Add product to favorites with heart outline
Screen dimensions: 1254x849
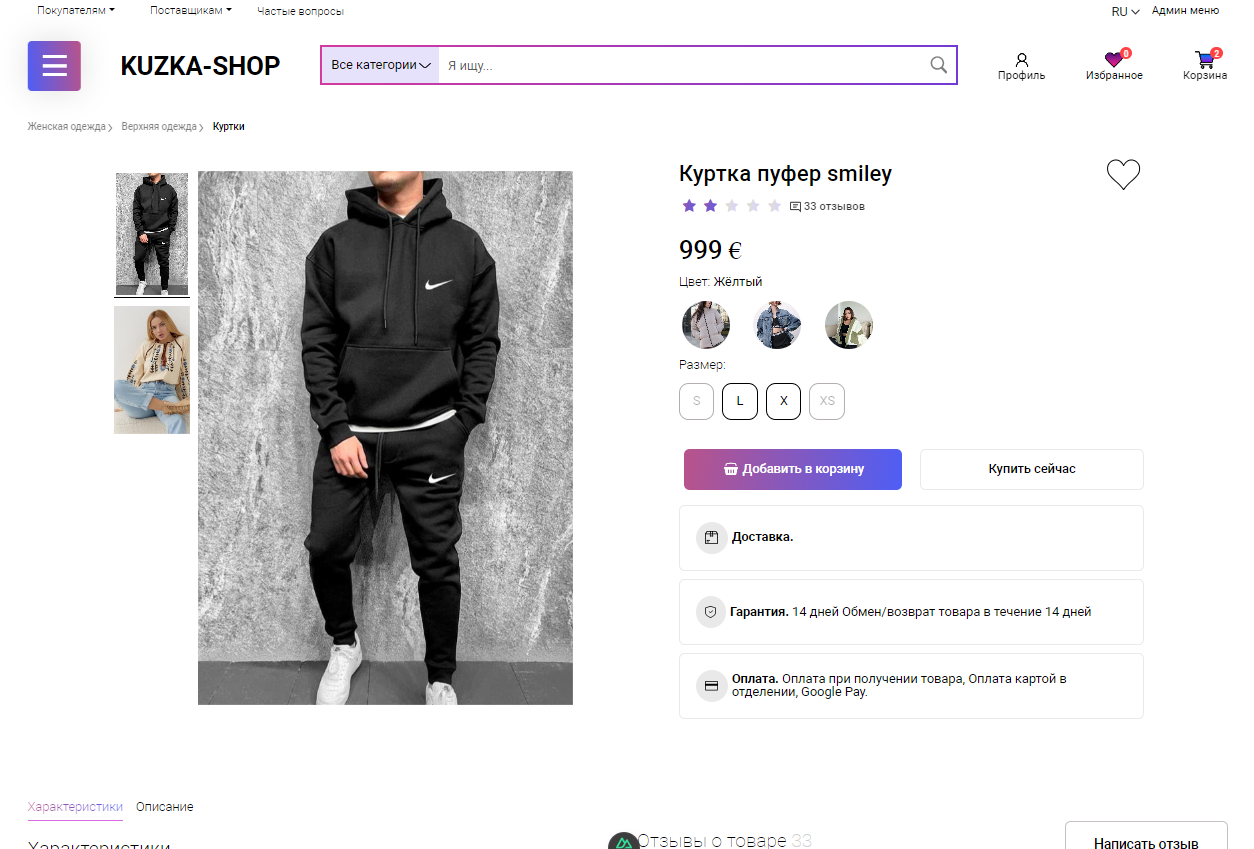point(1123,174)
